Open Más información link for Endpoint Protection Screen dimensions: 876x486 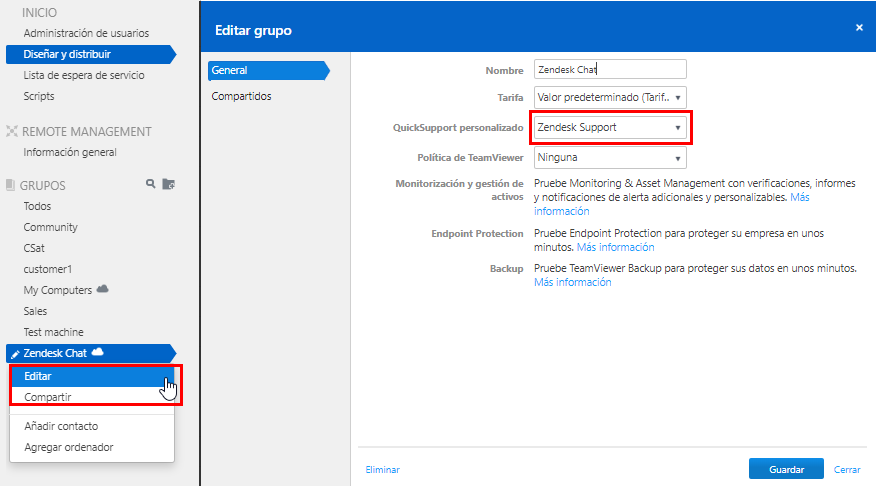click(615, 247)
